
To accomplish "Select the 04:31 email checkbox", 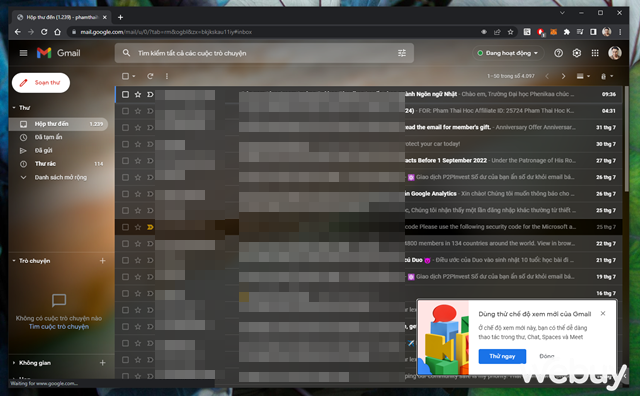I will 125,111.
